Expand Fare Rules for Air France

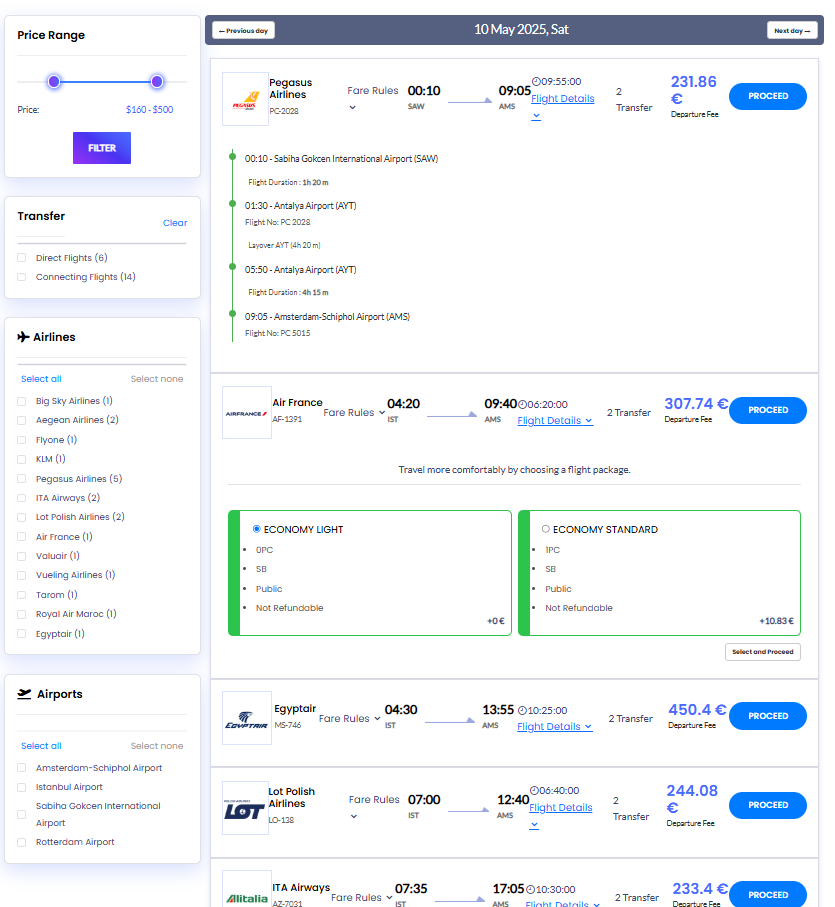tap(354, 412)
